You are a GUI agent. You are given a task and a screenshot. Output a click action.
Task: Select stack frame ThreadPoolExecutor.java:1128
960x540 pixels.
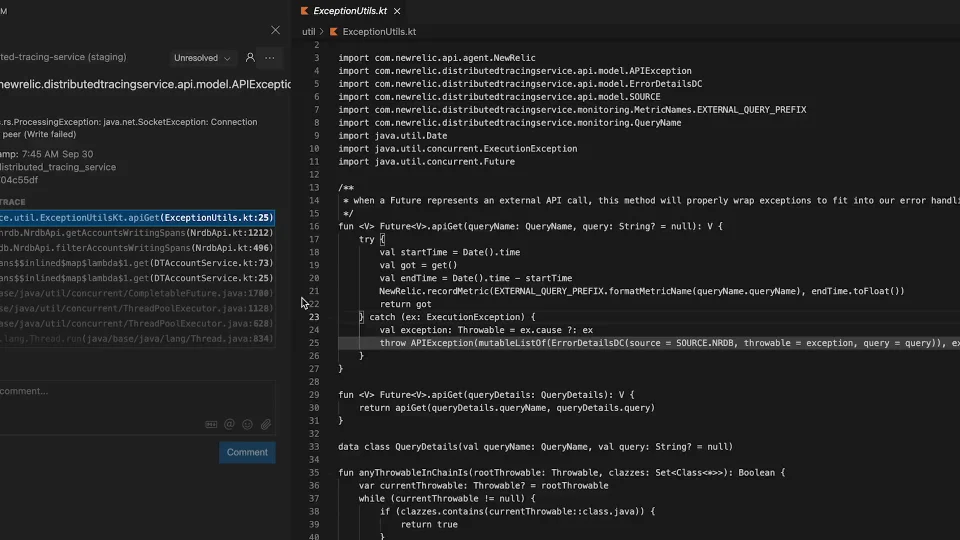(x=137, y=308)
